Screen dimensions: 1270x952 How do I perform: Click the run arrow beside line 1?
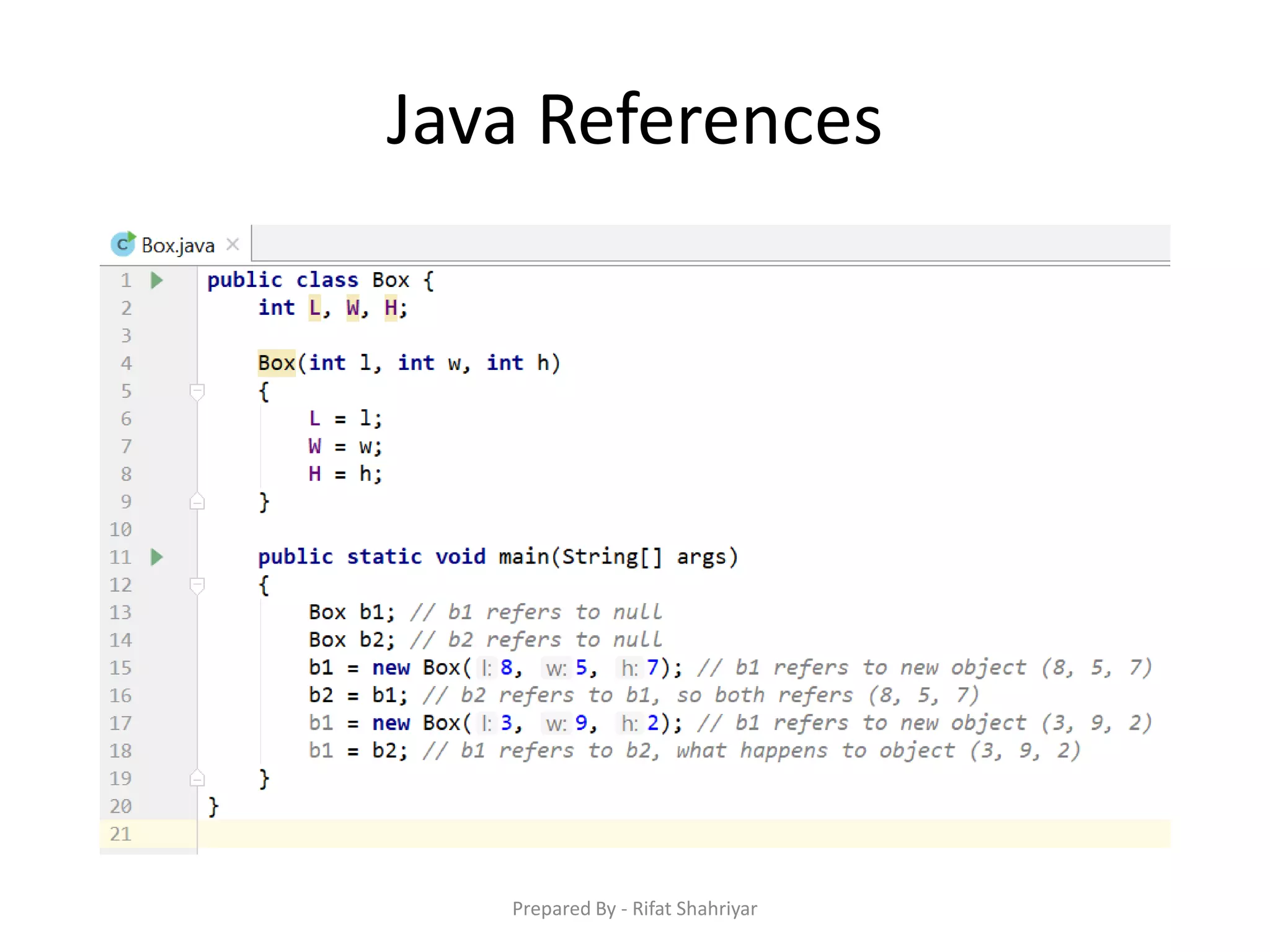tap(157, 280)
